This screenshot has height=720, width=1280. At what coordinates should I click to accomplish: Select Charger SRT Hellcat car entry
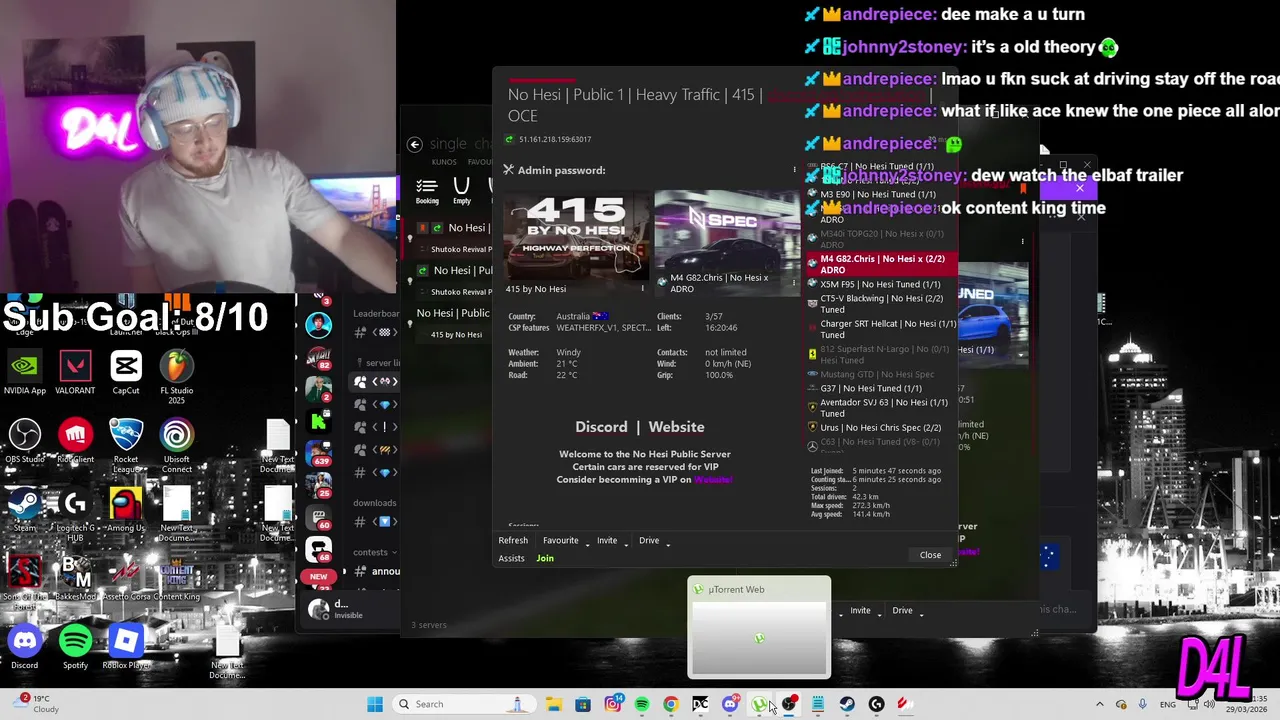882,330
